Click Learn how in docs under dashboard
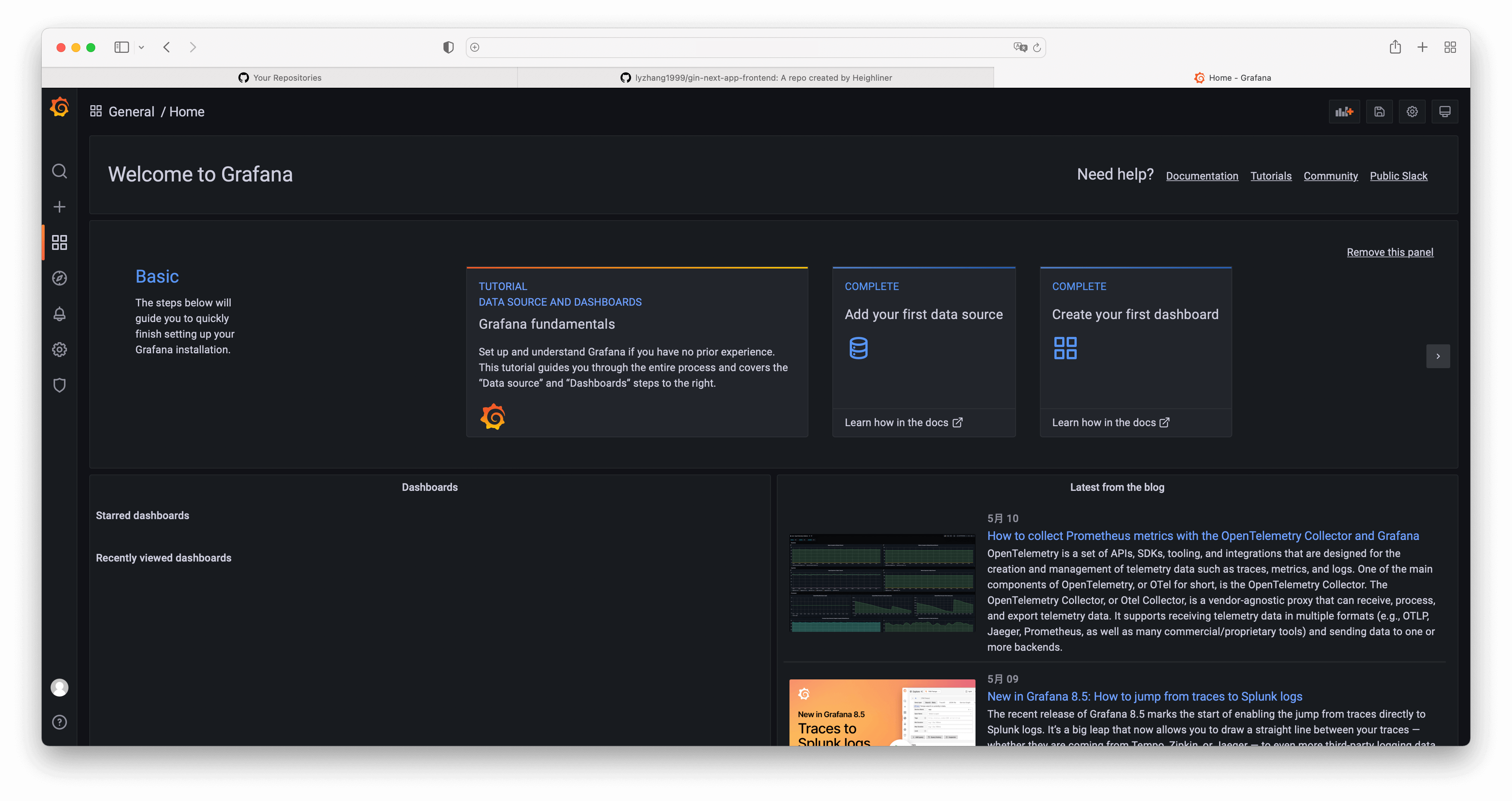 (x=1111, y=422)
